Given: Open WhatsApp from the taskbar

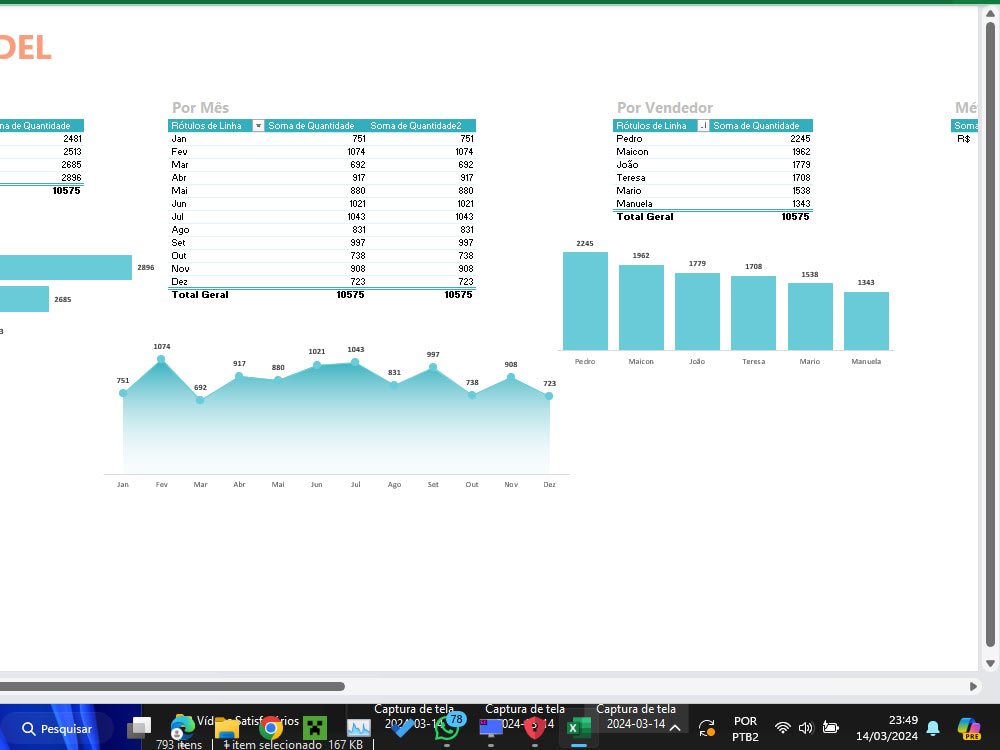Looking at the screenshot, I should 447,727.
